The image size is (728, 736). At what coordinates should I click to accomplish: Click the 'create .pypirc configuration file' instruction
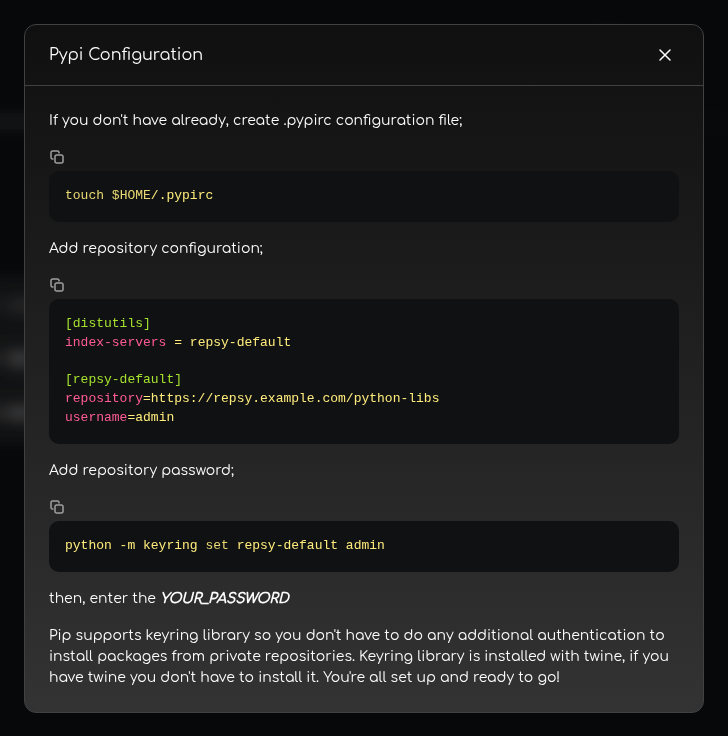pyautogui.click(x=256, y=120)
